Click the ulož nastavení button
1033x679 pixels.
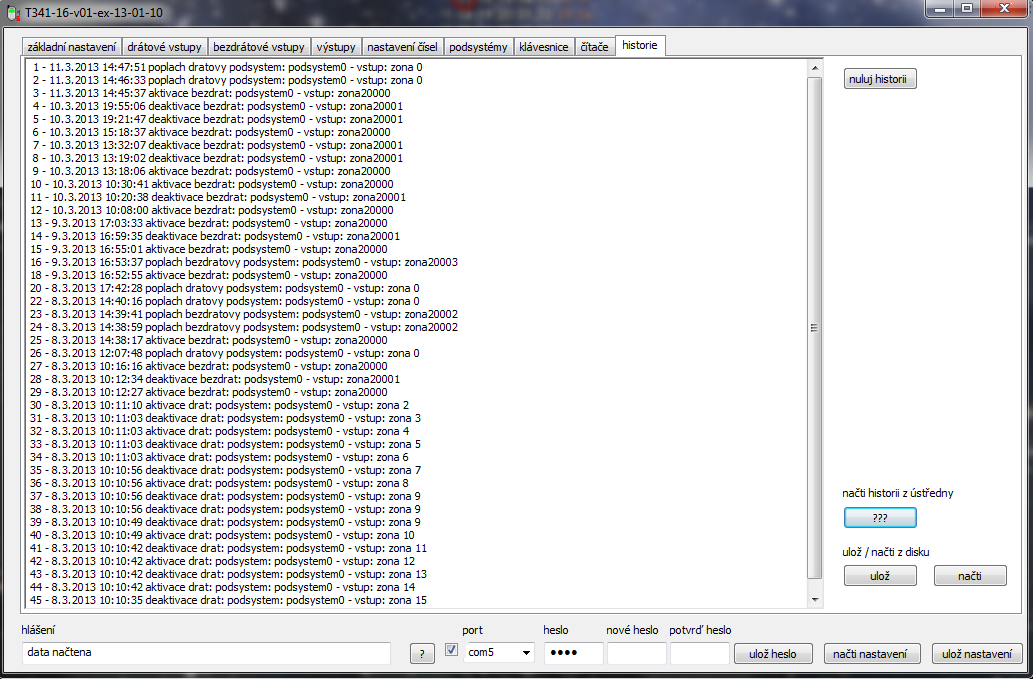click(977, 654)
